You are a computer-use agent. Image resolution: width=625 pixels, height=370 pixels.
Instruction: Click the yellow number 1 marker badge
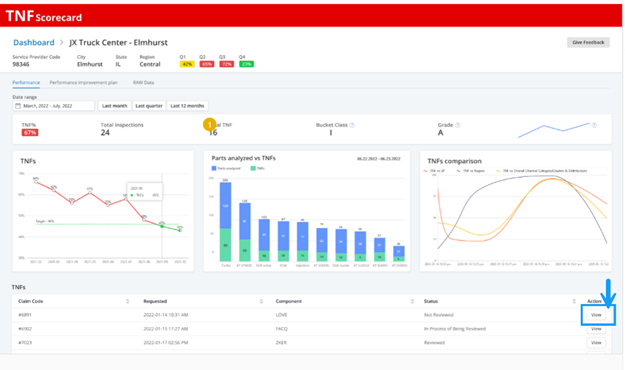(210, 124)
